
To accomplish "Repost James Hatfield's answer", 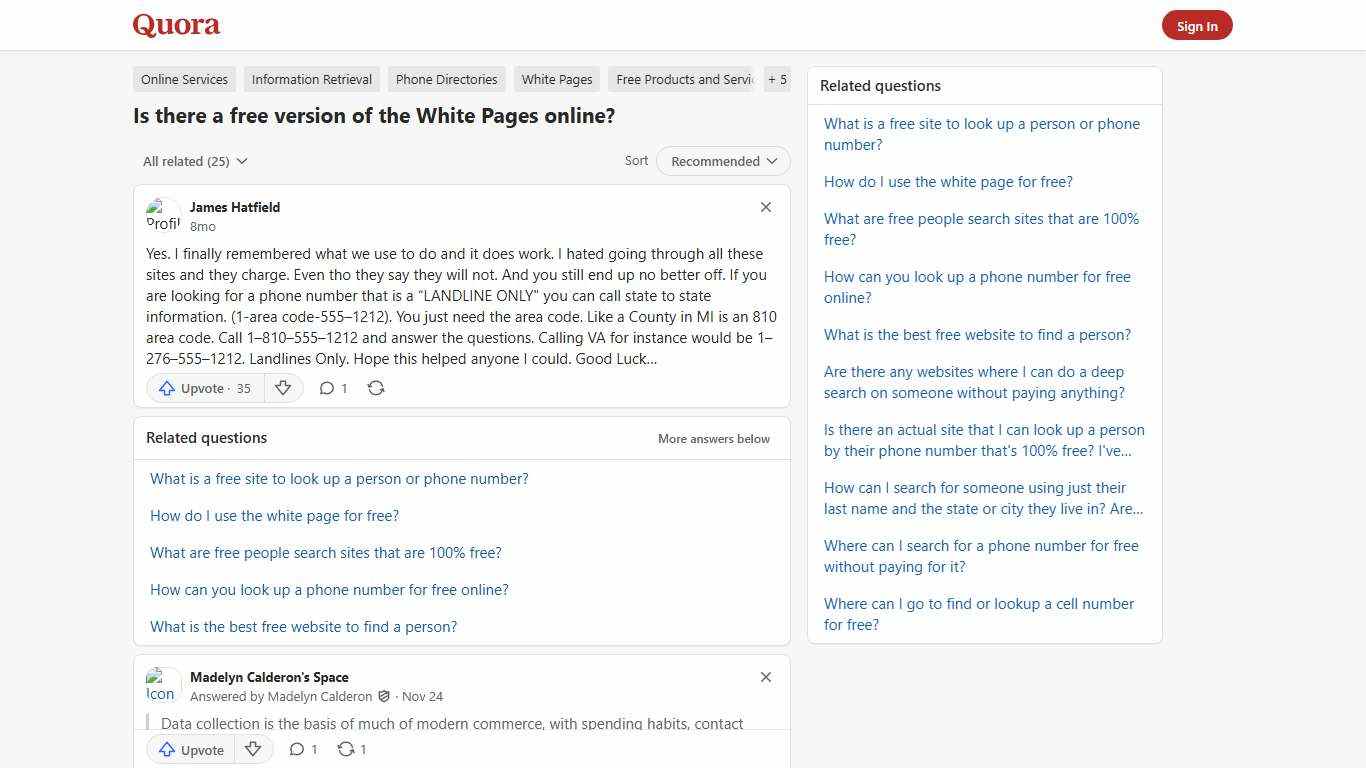I will (376, 388).
